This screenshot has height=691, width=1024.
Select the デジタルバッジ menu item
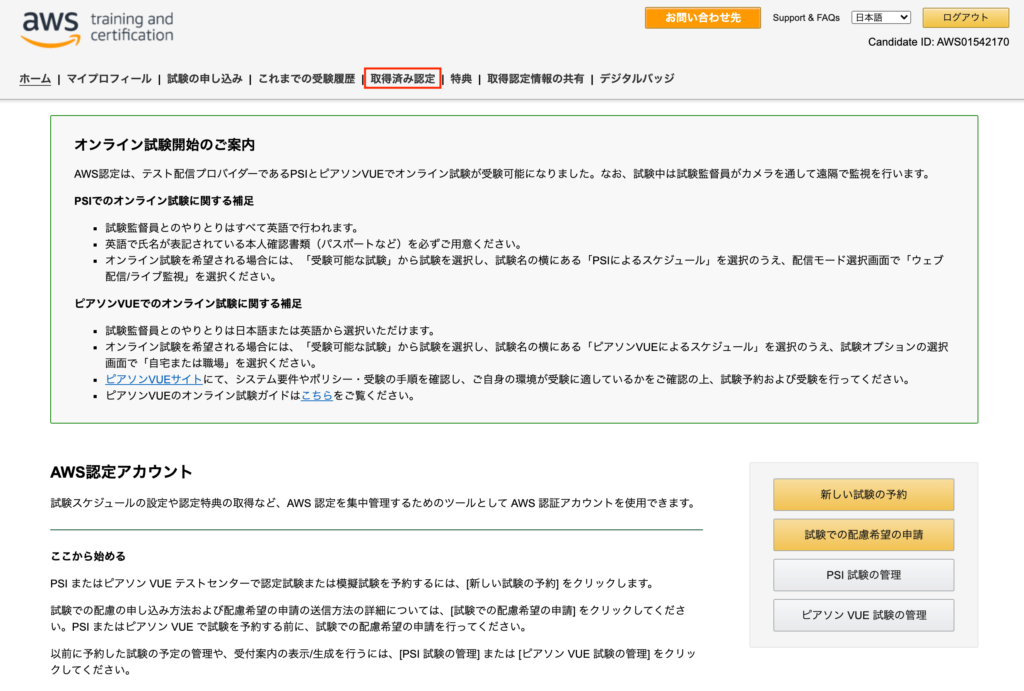[637, 79]
